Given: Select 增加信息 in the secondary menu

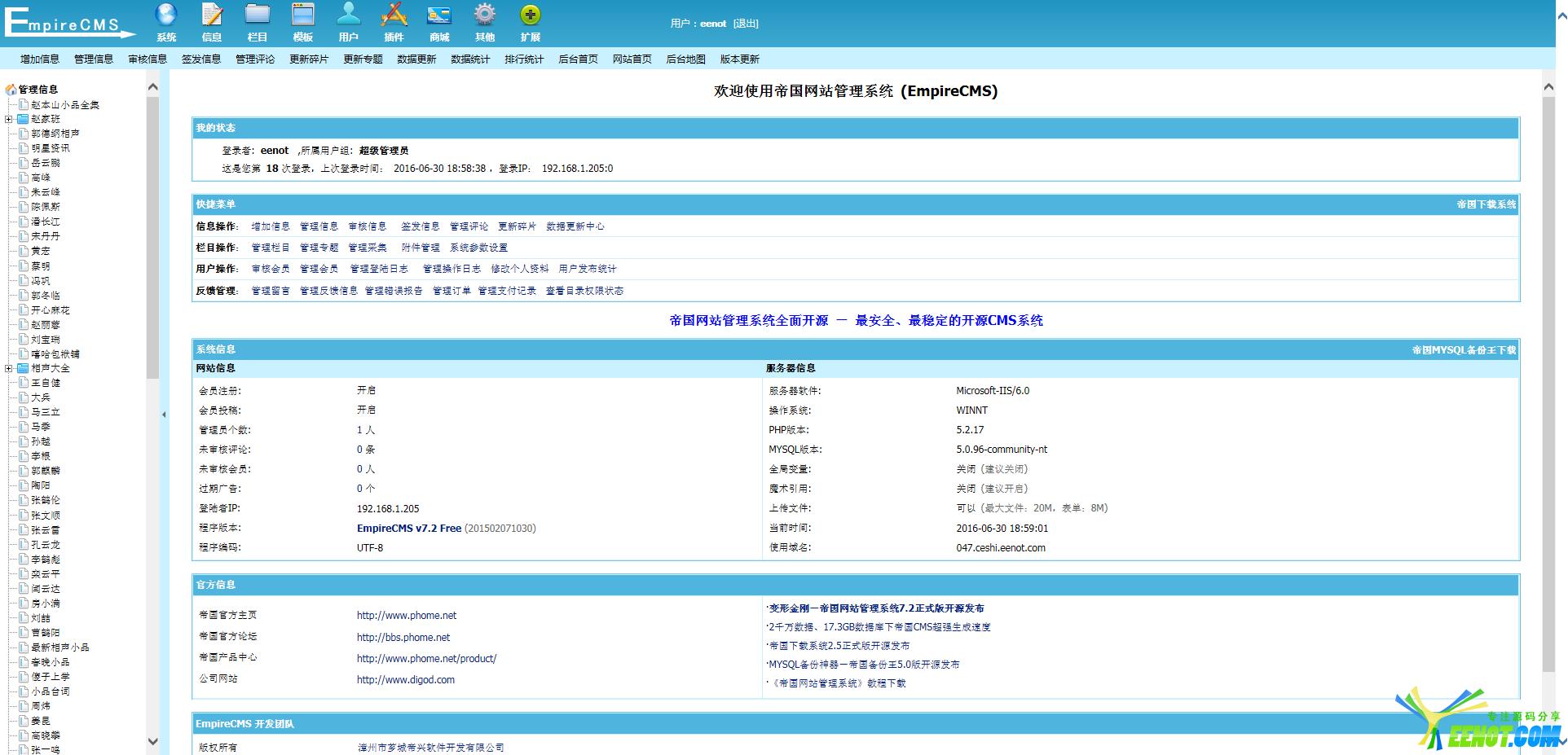Looking at the screenshot, I should click(x=40, y=59).
